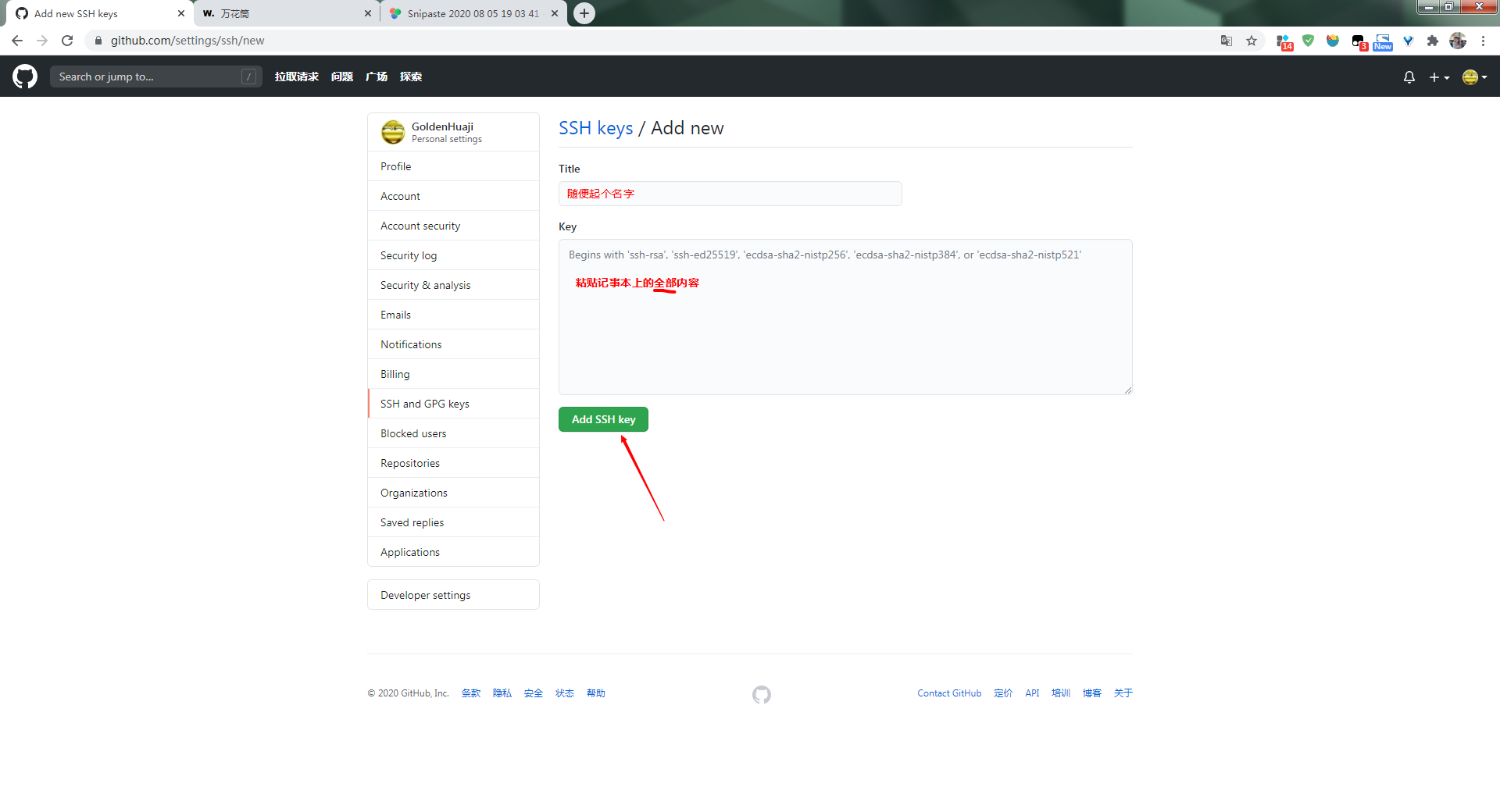Bookmark this page with the star icon

1252,41
